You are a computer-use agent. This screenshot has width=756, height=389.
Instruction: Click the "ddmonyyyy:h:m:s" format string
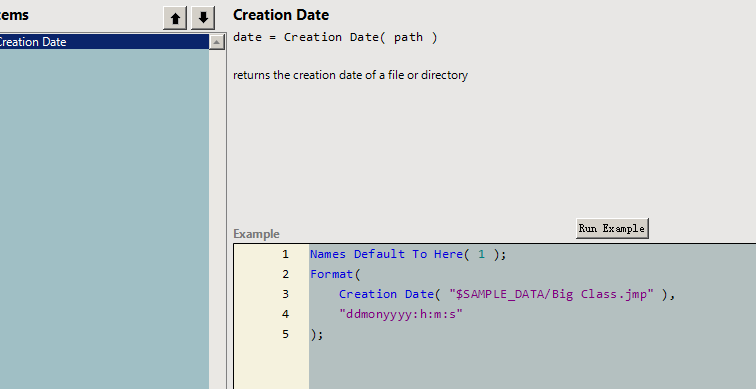click(401, 314)
